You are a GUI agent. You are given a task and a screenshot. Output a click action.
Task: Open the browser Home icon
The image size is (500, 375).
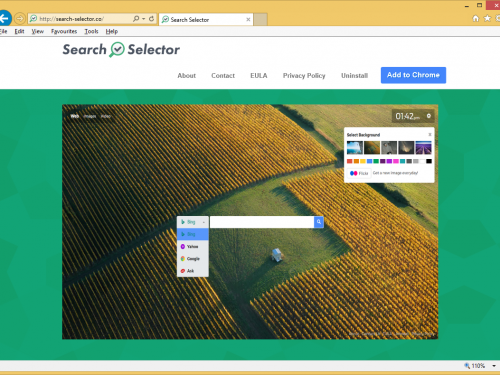click(x=476, y=18)
